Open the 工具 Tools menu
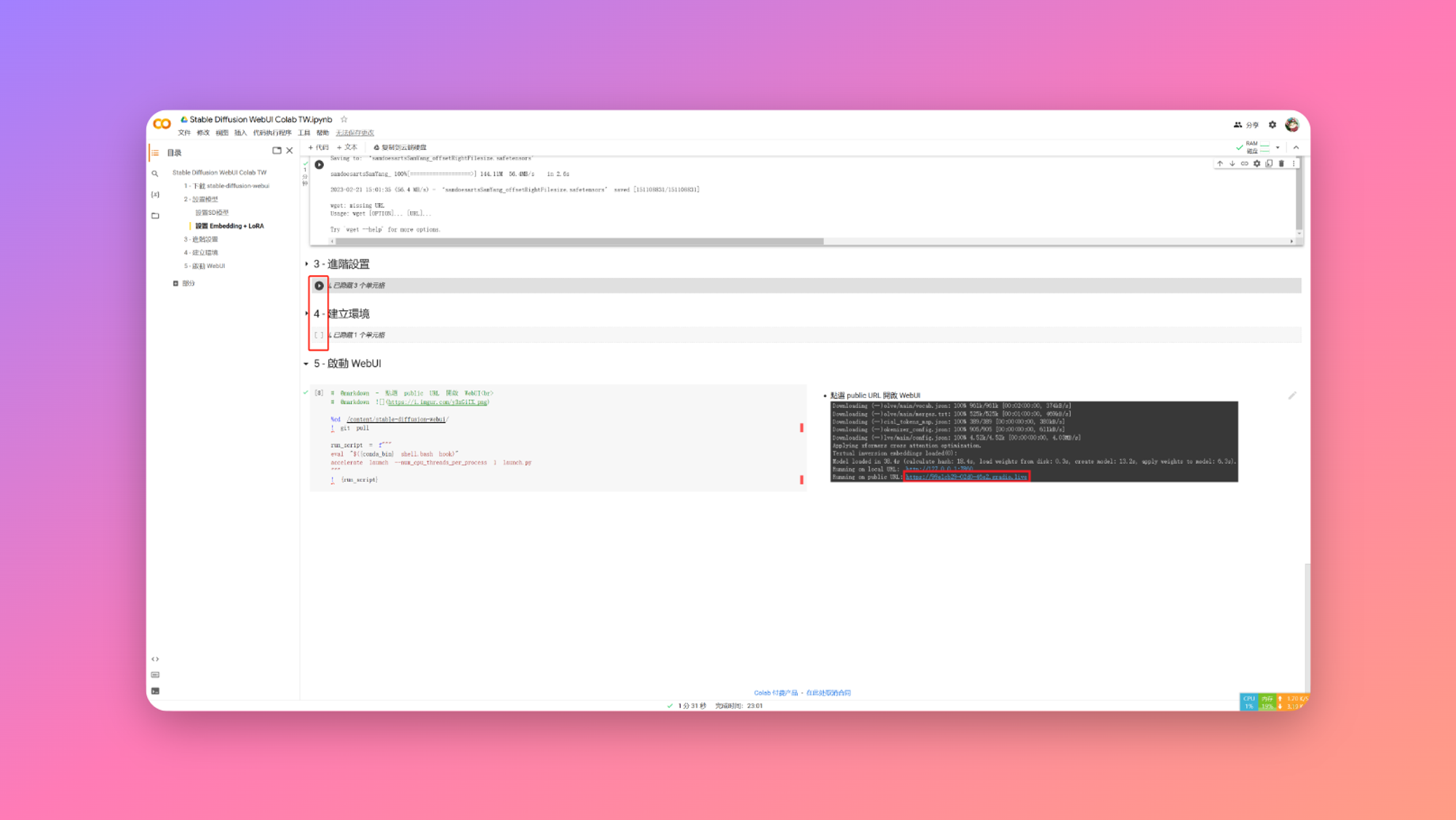The image size is (1456, 820). tap(304, 133)
